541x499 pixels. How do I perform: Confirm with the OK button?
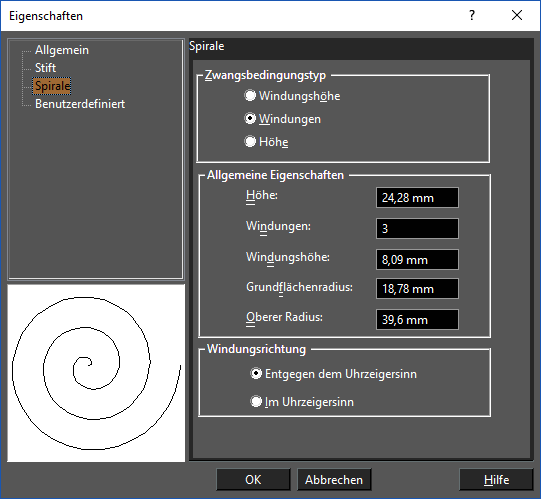click(253, 479)
